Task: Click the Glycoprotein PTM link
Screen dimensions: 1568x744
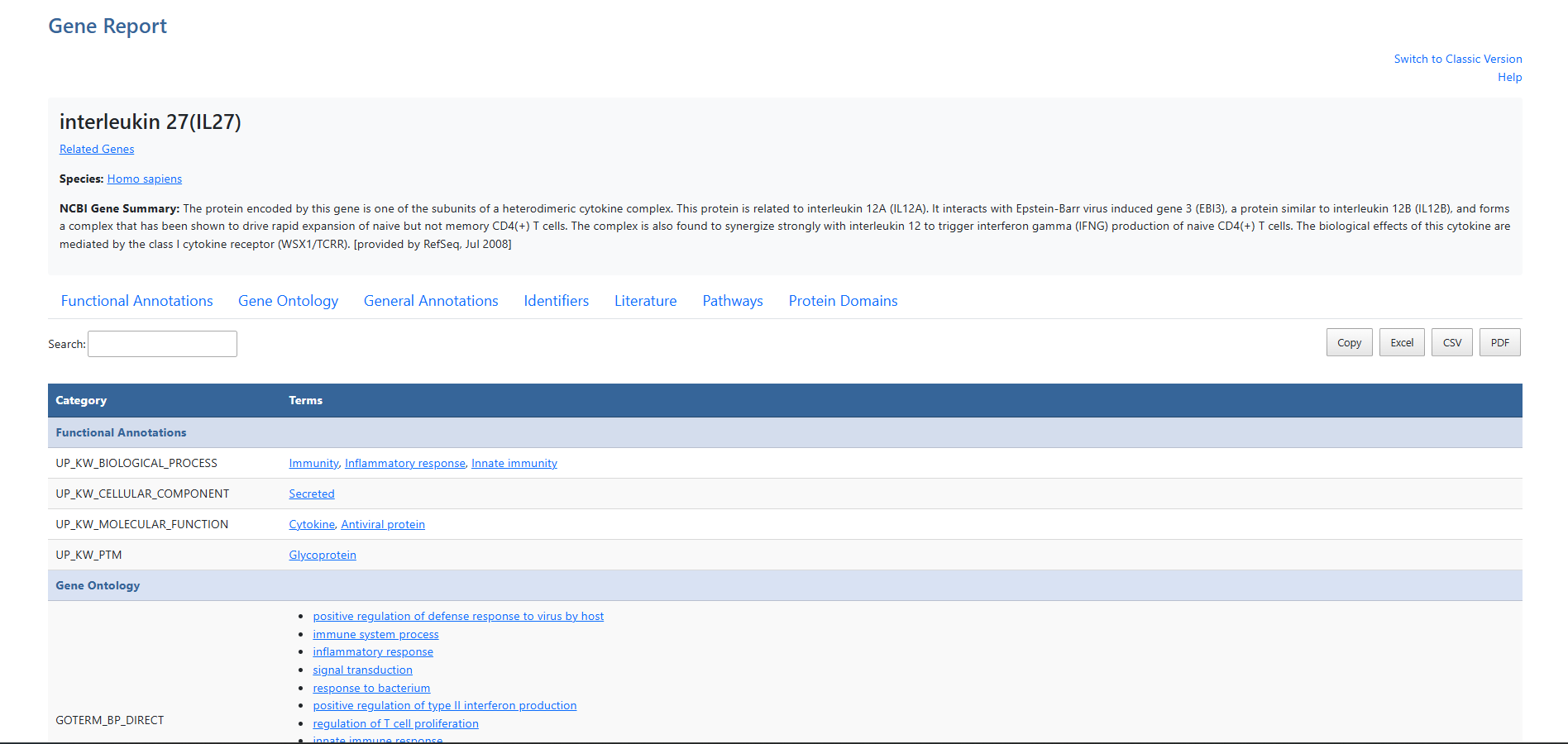Action: pyautogui.click(x=323, y=555)
